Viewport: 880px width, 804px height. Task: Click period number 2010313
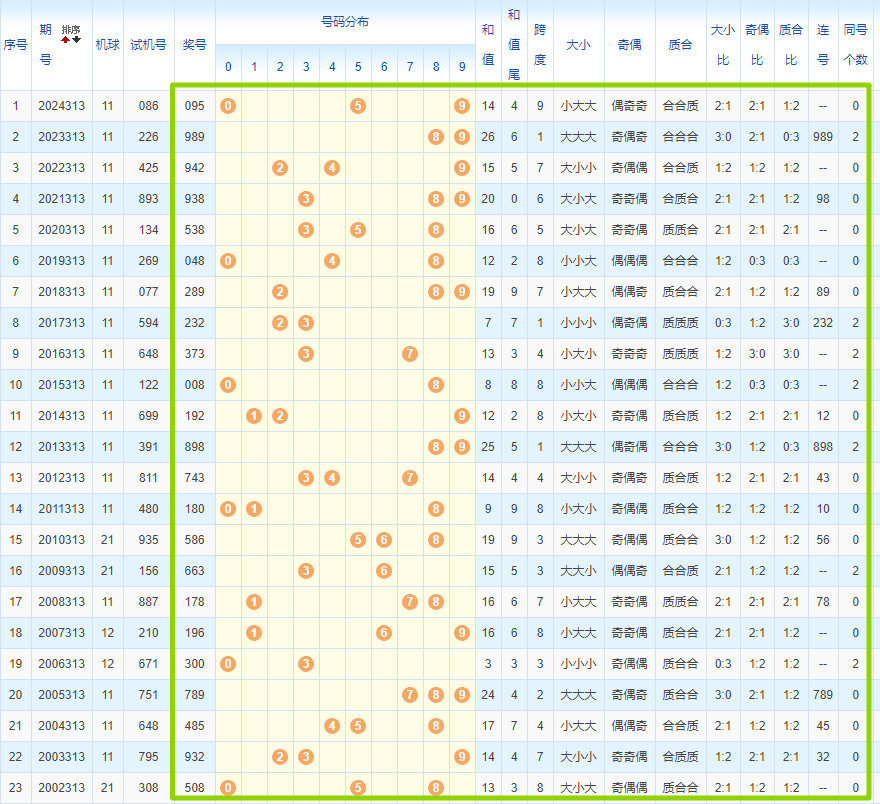61,540
